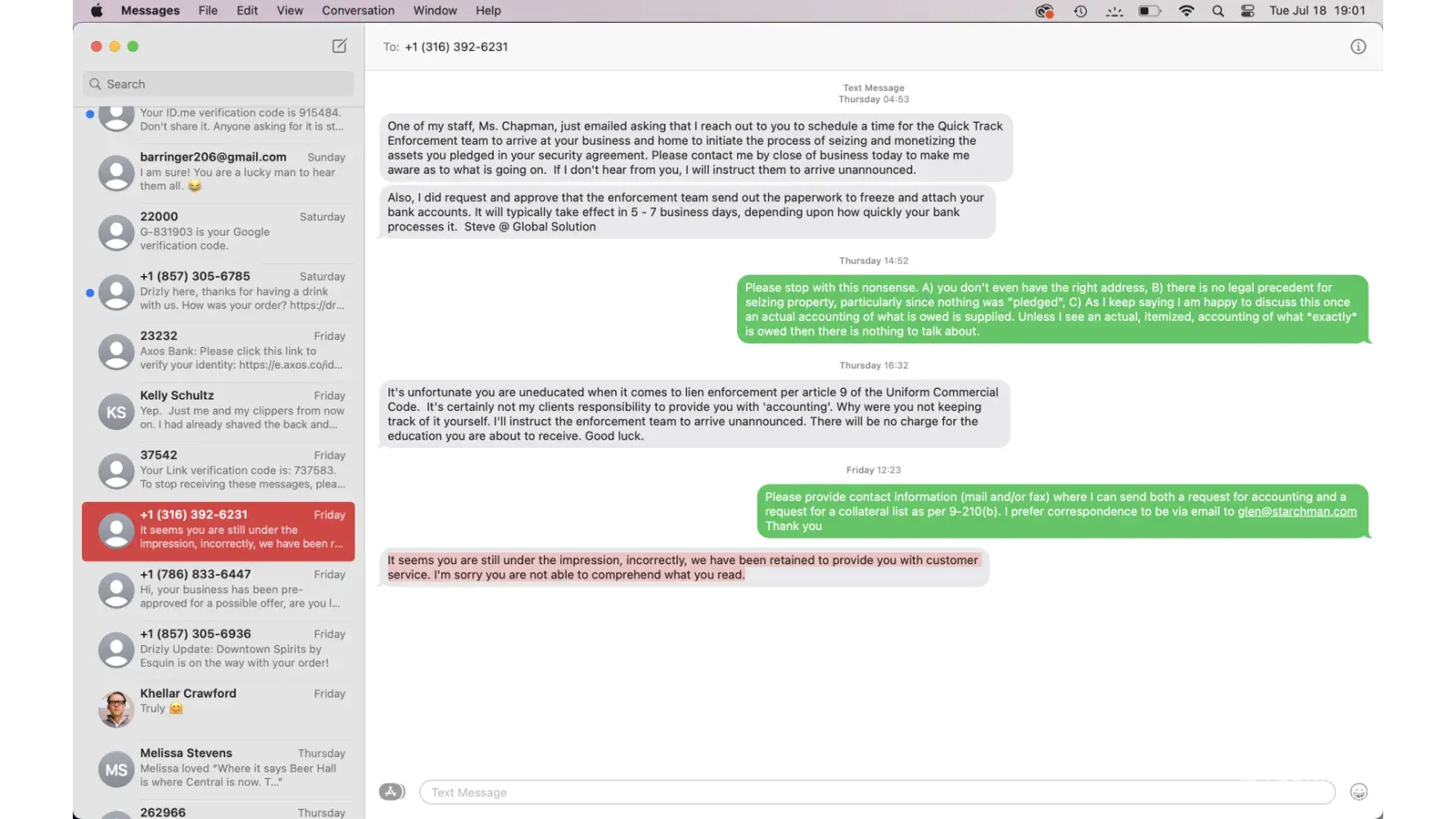The image size is (1456, 819).
Task: Click the Apple menu logo
Action: point(97,11)
